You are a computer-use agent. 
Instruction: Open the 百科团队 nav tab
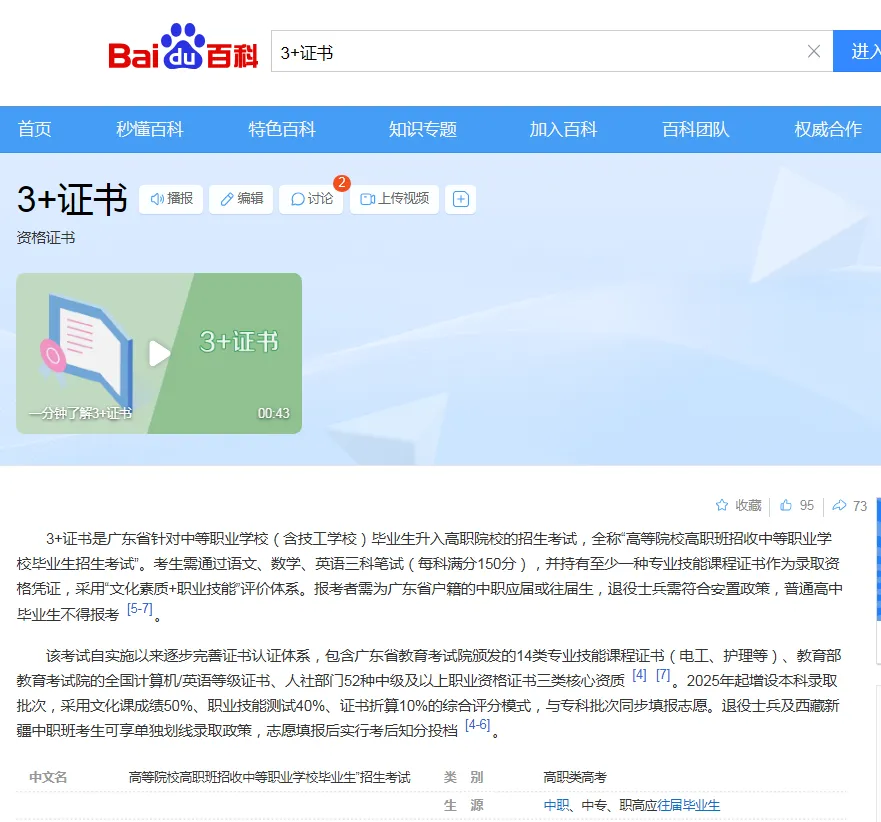click(696, 129)
